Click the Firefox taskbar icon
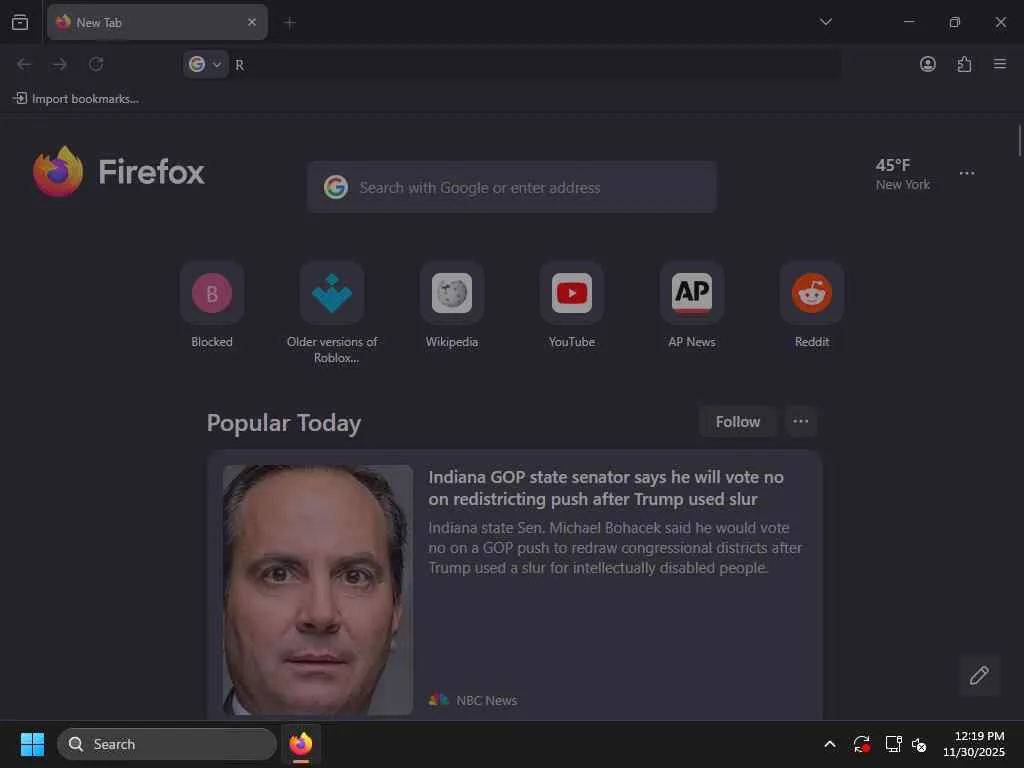Image resolution: width=1024 pixels, height=768 pixels. pyautogui.click(x=301, y=744)
